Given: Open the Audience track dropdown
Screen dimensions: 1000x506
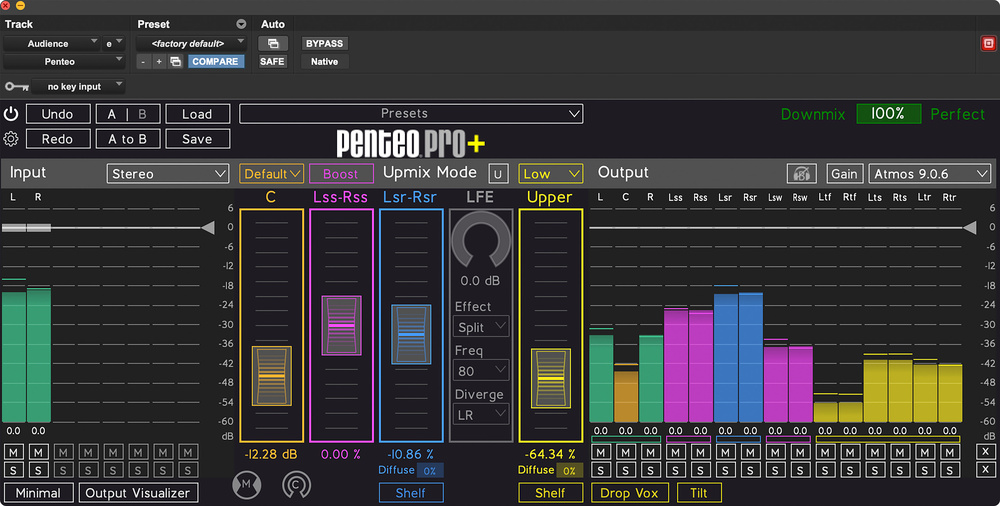Looking at the screenshot, I should [52, 43].
